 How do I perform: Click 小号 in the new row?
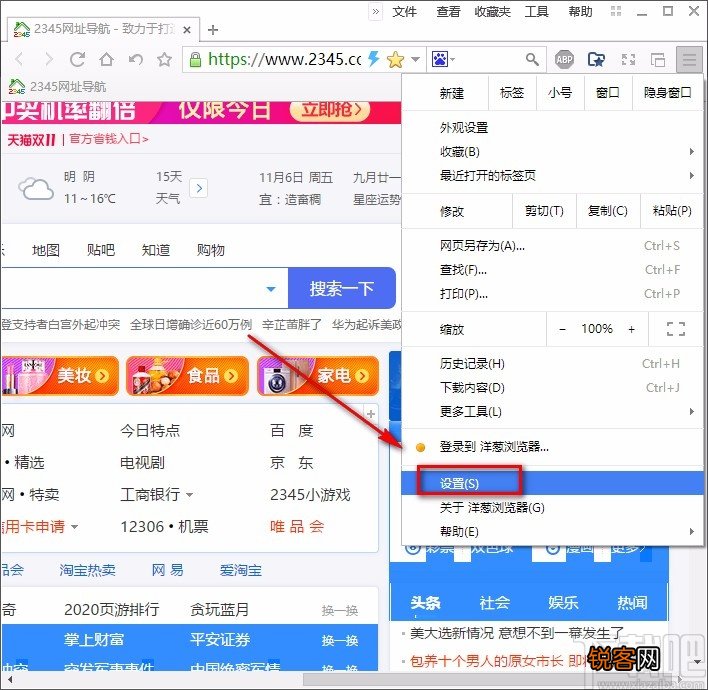pyautogui.click(x=560, y=93)
